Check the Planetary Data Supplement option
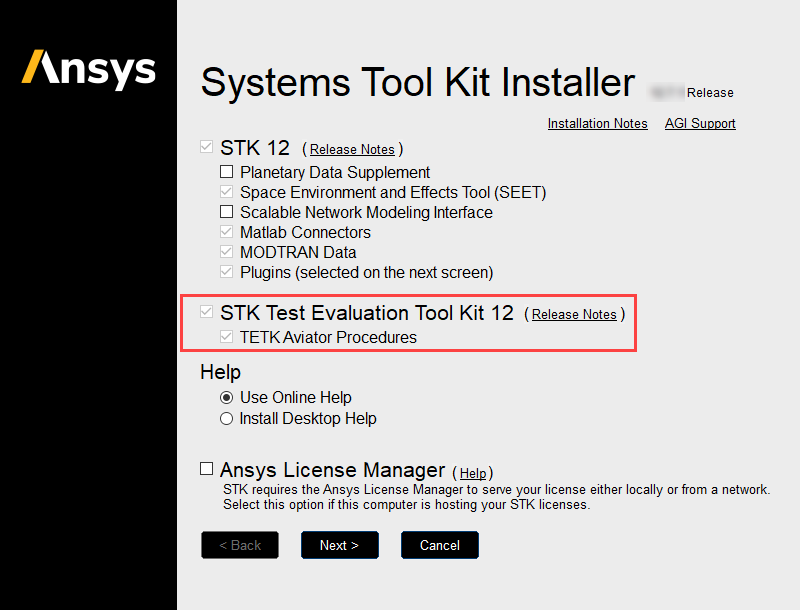The height and width of the screenshot is (610, 800). [x=227, y=171]
